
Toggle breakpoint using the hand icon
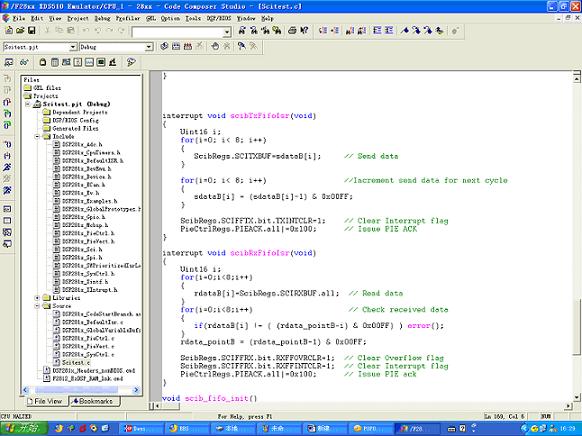coord(215,46)
